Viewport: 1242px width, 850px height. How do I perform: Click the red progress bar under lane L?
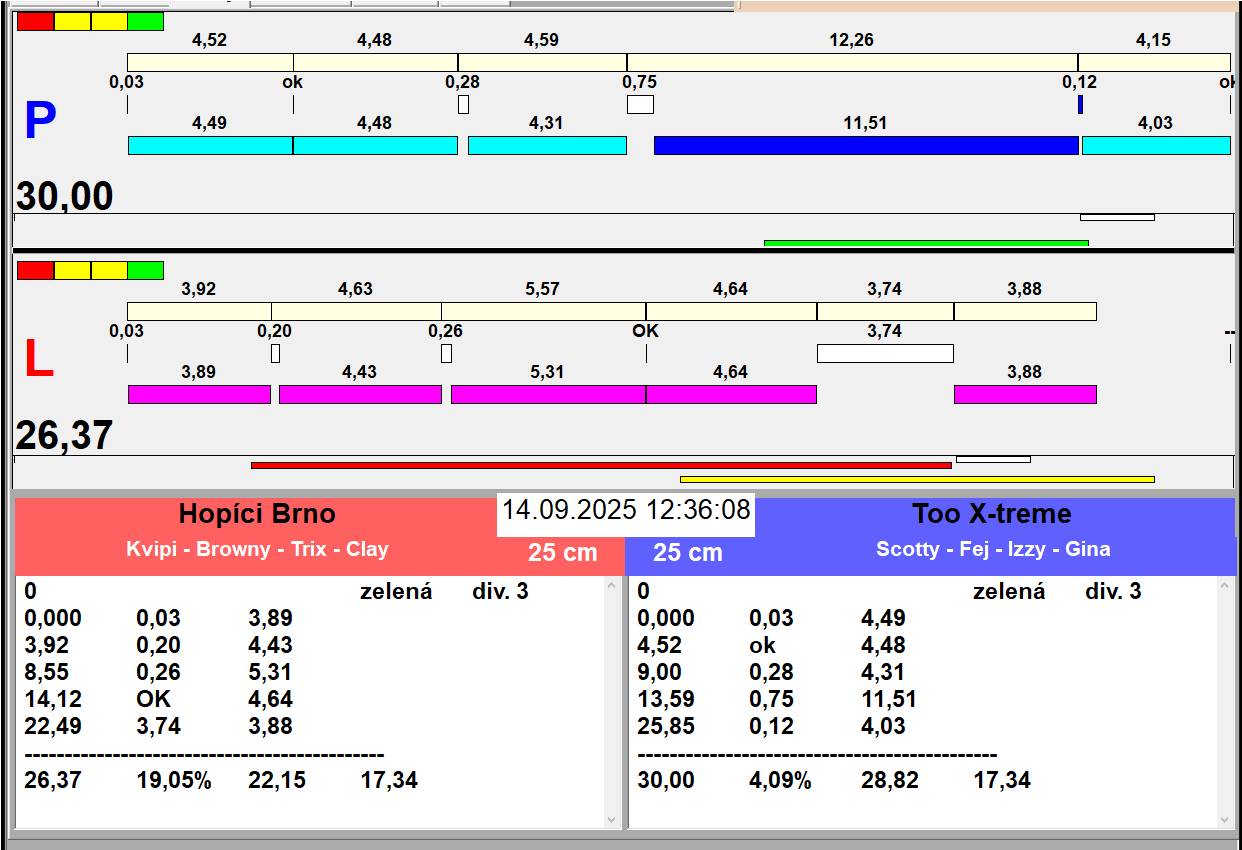click(x=601, y=465)
